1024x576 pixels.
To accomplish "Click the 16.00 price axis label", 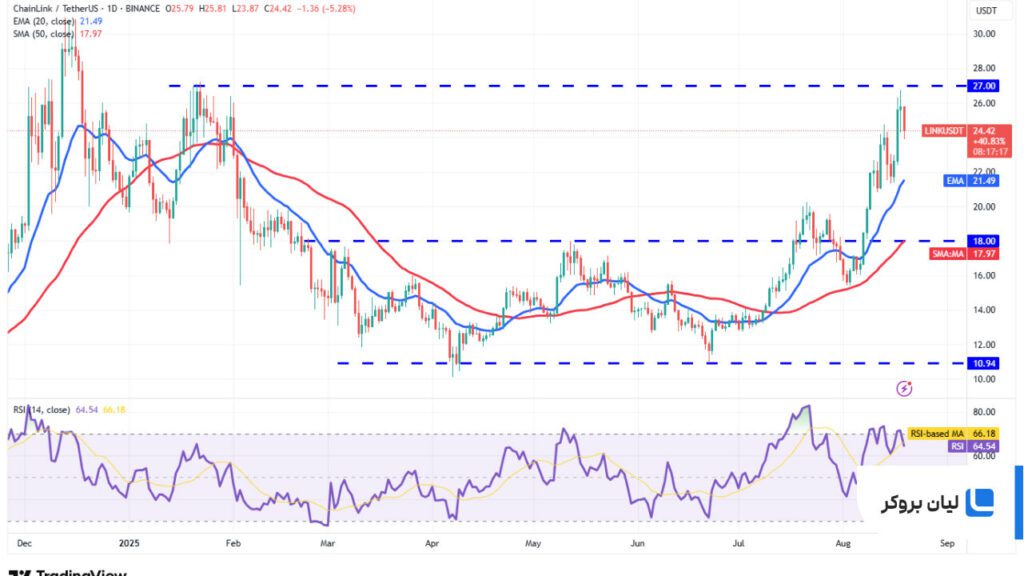I will pyautogui.click(x=984, y=276).
